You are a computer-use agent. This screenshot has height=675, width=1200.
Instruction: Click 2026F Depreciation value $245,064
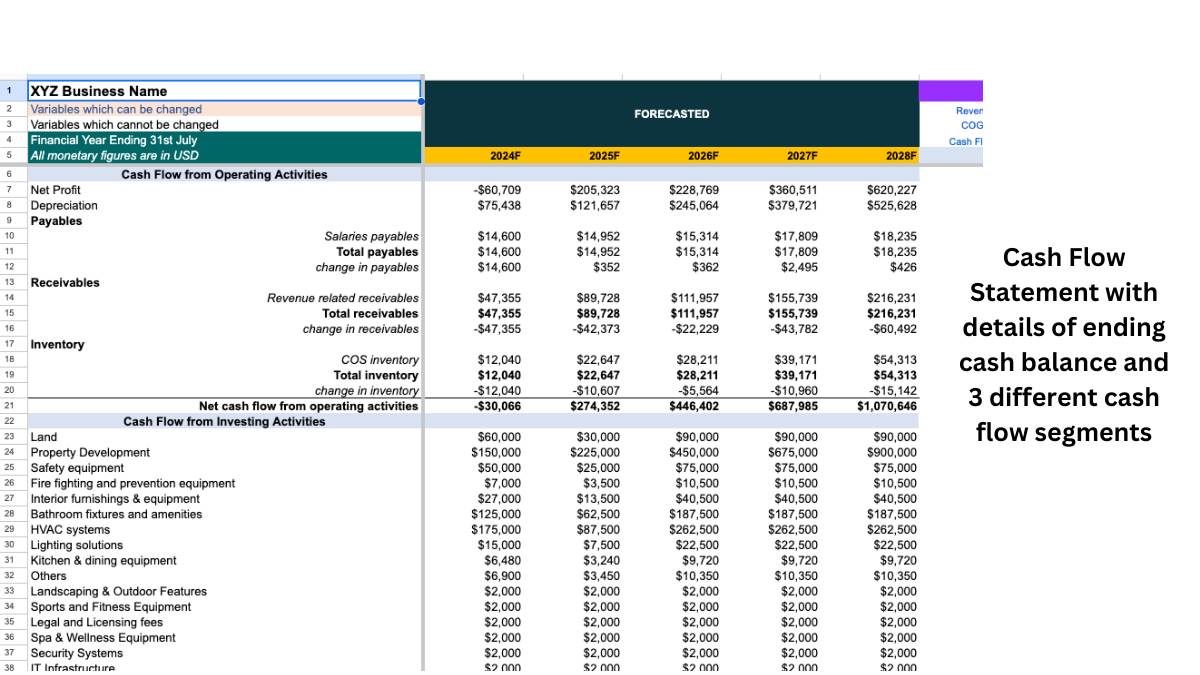[694, 205]
